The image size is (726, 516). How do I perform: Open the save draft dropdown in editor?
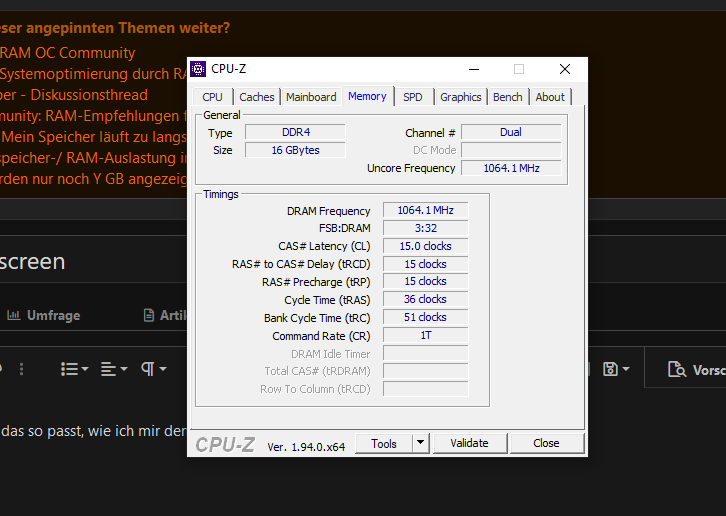616,369
